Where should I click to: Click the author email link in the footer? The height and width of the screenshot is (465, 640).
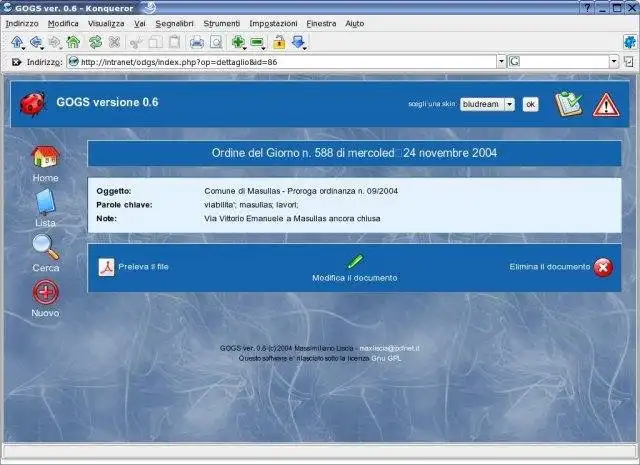(389, 348)
